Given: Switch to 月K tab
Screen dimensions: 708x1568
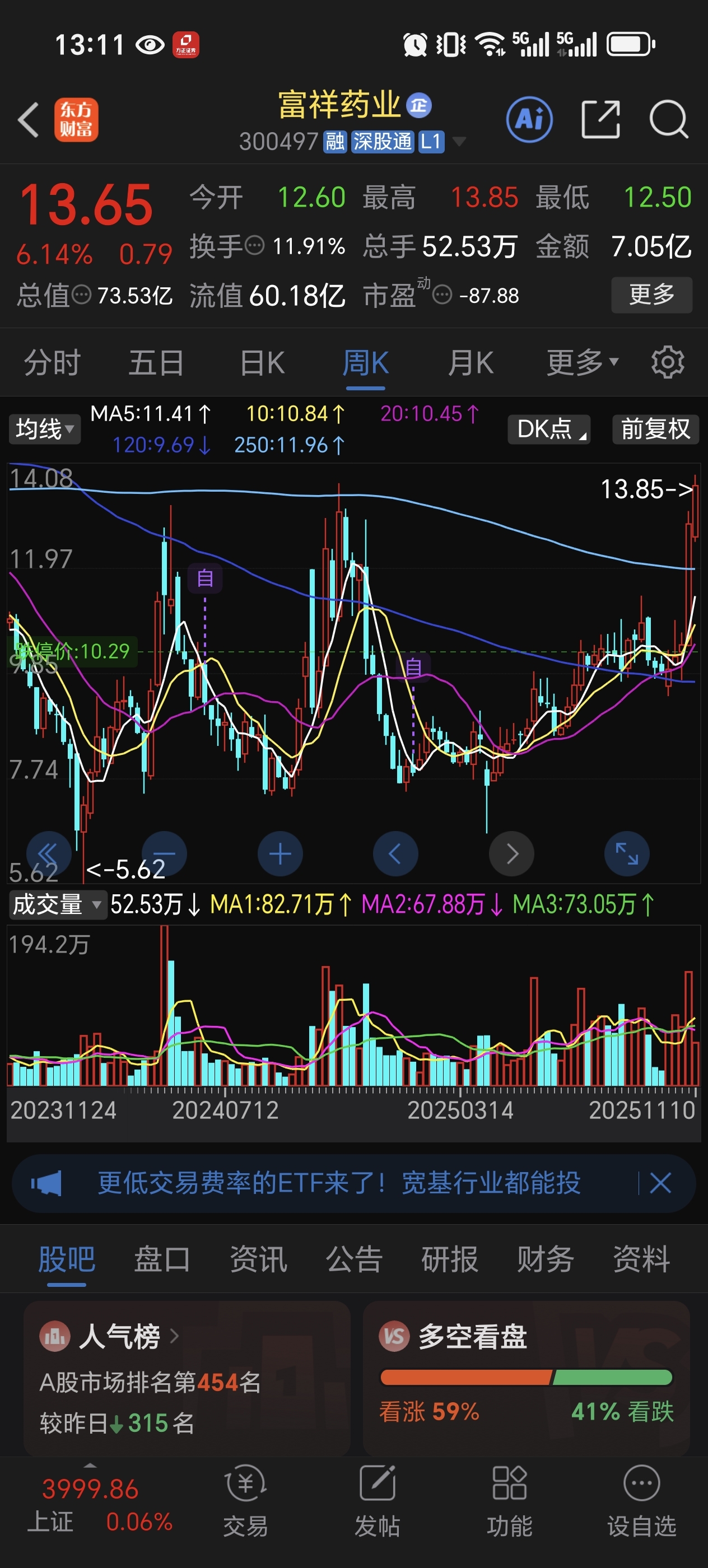Looking at the screenshot, I should (471, 363).
